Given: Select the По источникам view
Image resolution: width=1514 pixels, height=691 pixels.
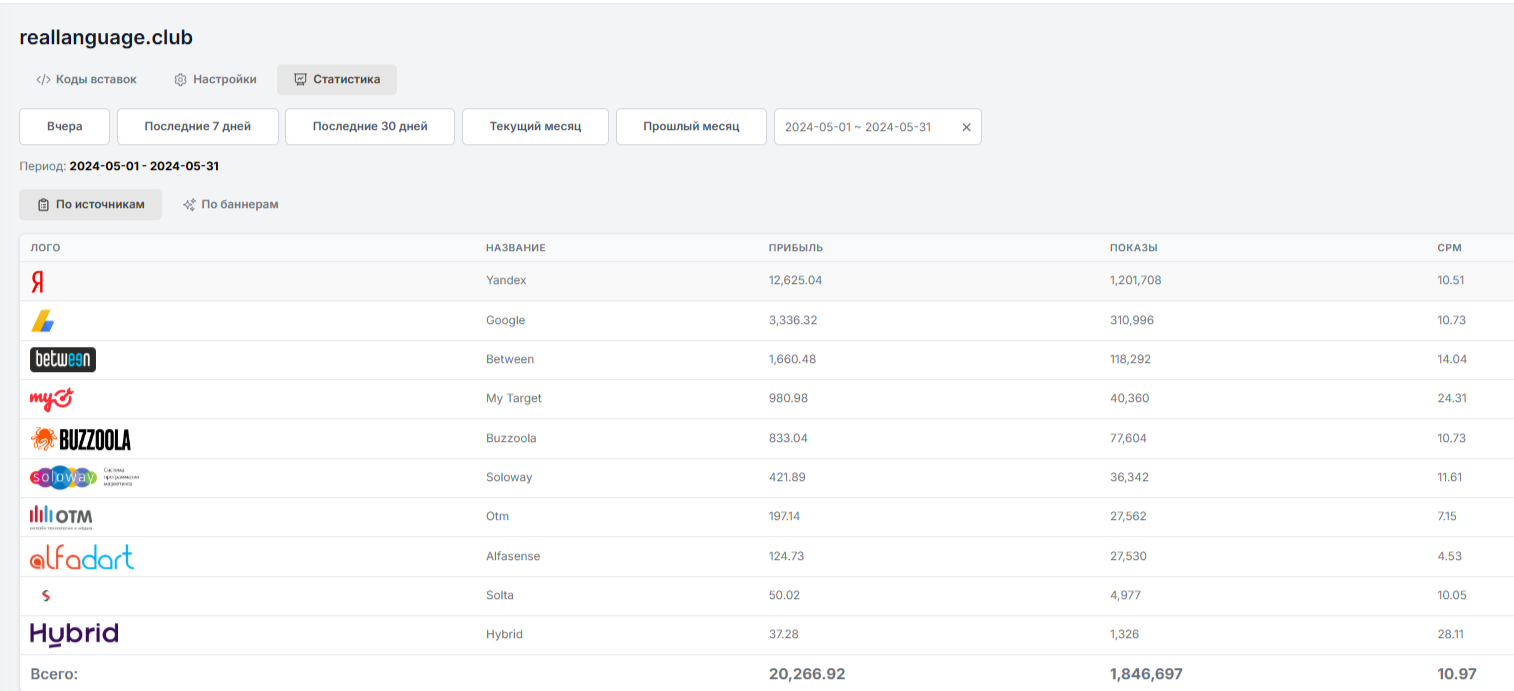Looking at the screenshot, I should pos(90,205).
